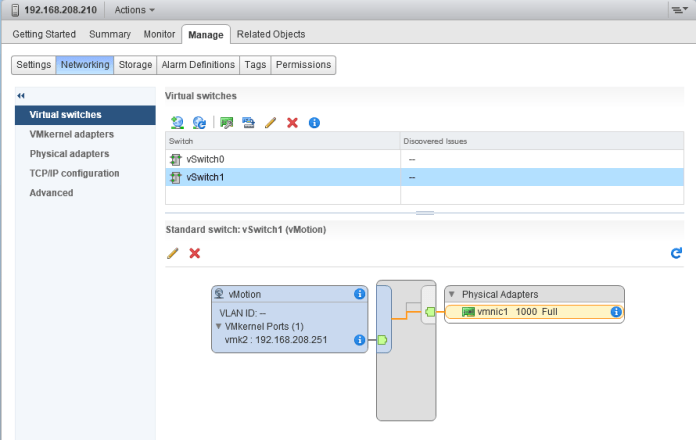Collapse the VMkernel Ports (1) list
The width and height of the screenshot is (696, 440).
[x=219, y=326]
